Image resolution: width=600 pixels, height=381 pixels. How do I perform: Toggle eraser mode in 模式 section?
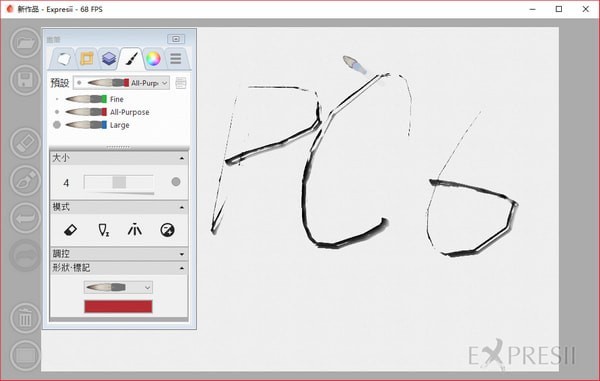click(x=70, y=230)
